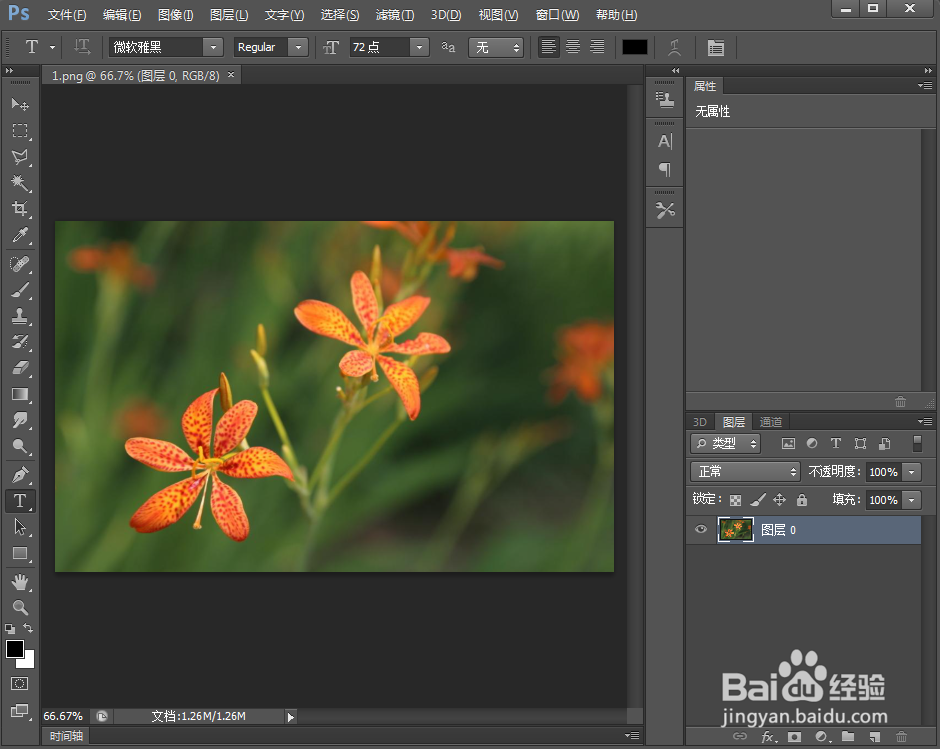Select the Magic Wand tool
This screenshot has width=940, height=749.
(19, 183)
